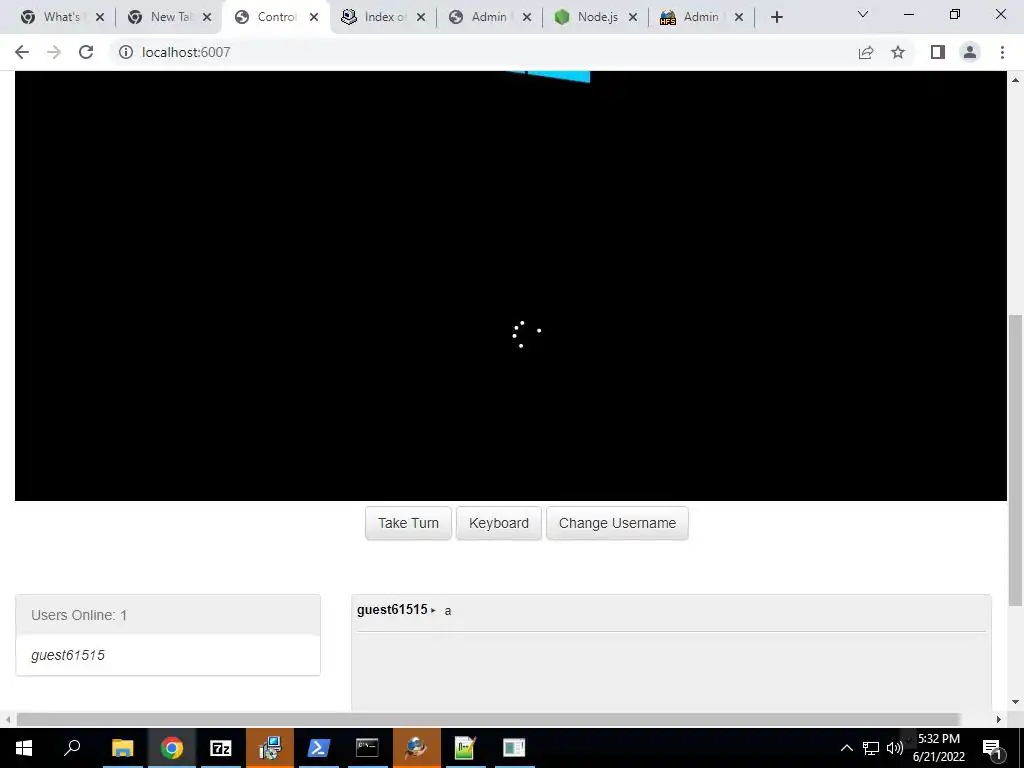Click the remote VM display screen
The width and height of the screenshot is (1024, 768).
[x=511, y=286]
